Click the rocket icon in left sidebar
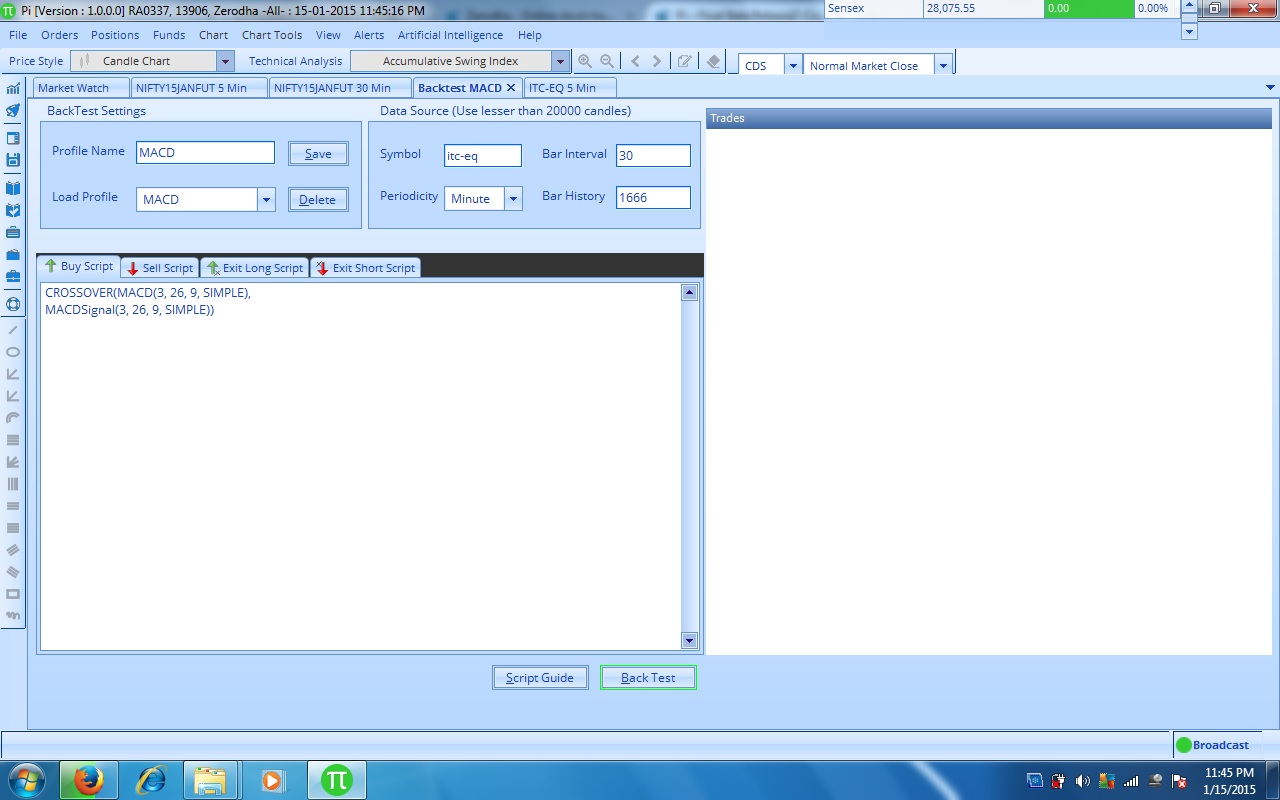1280x800 pixels. click(x=13, y=110)
